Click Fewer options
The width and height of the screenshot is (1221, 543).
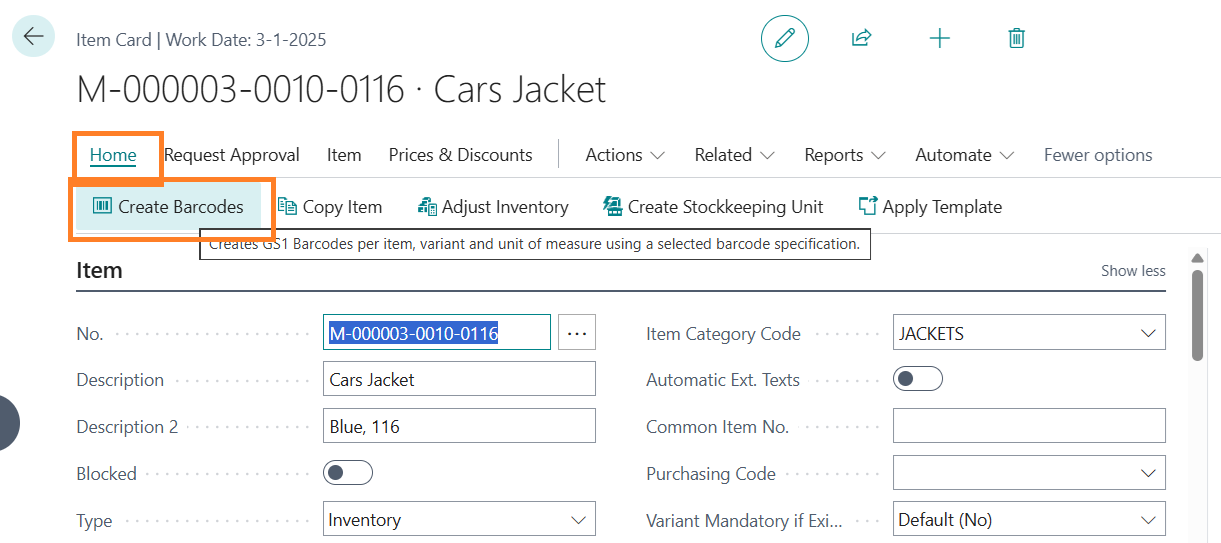pos(1098,155)
